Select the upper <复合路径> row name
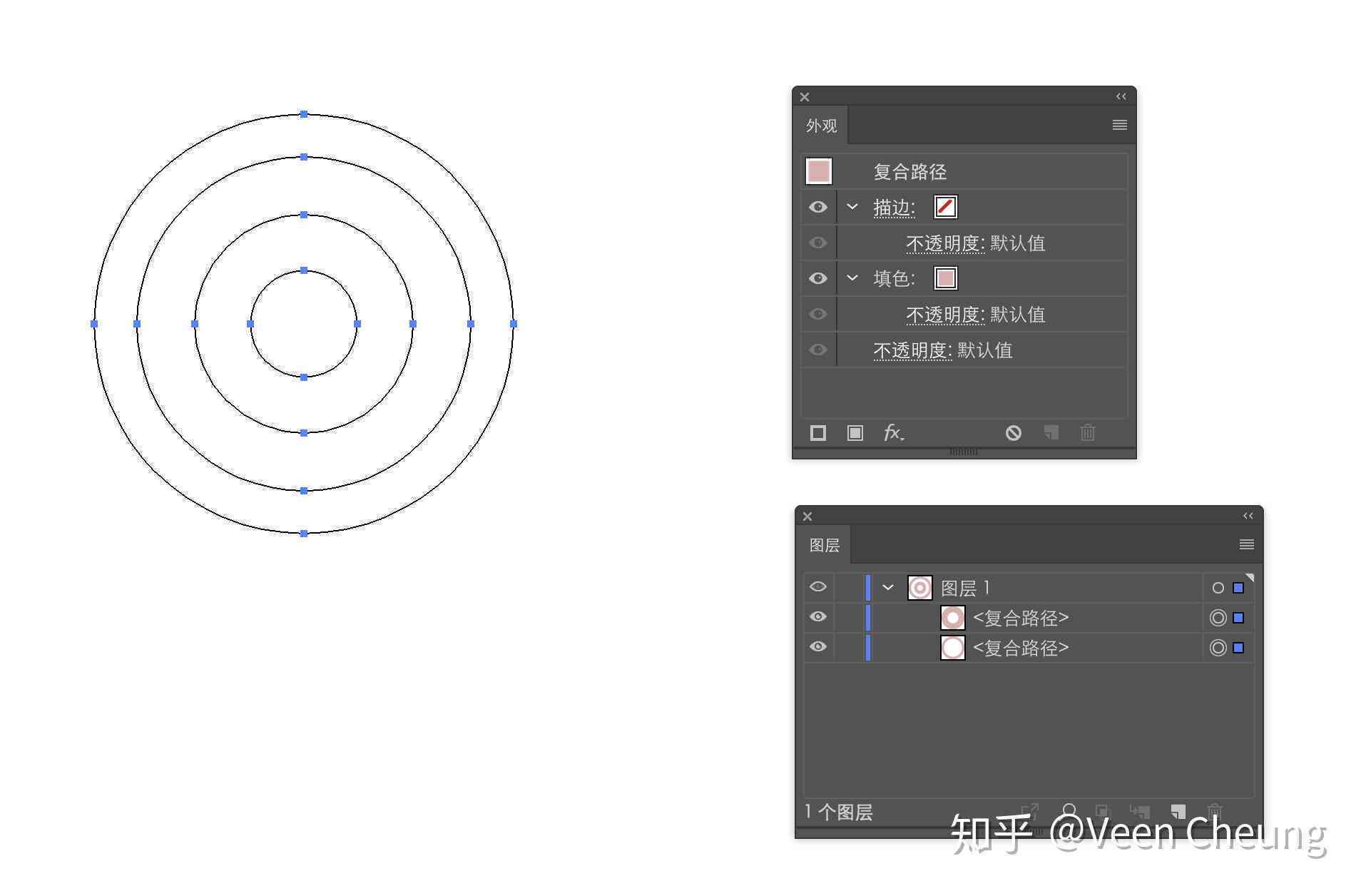The height and width of the screenshot is (896, 1361). click(x=1021, y=618)
